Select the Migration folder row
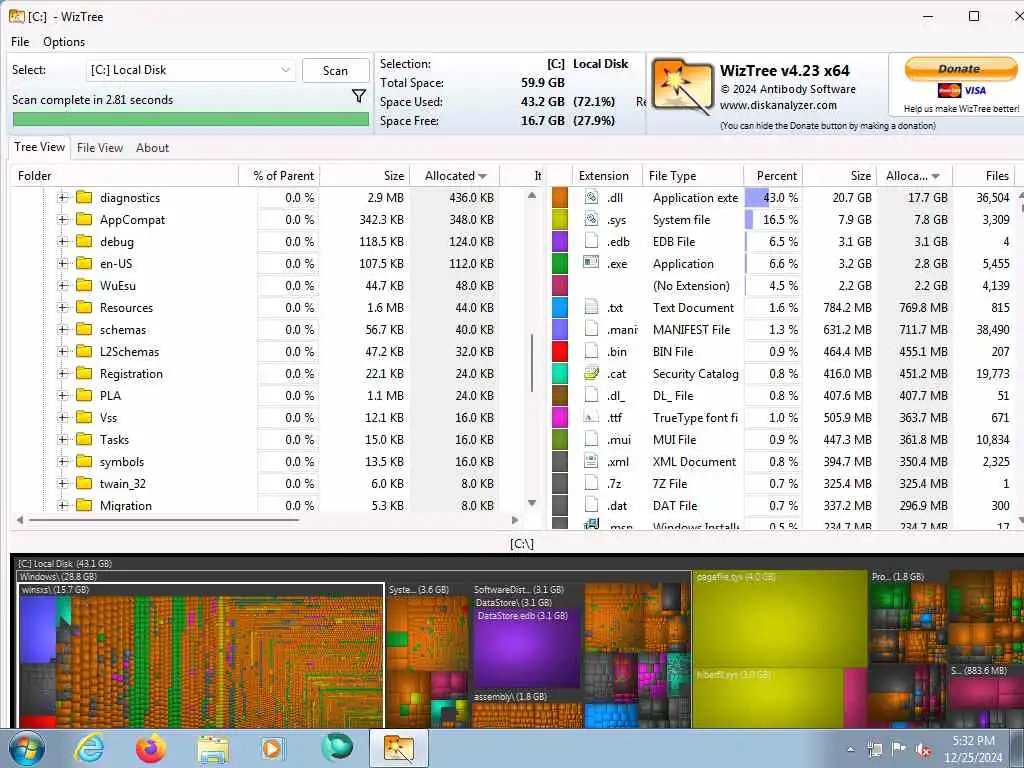The height and width of the screenshot is (768, 1024). point(255,505)
